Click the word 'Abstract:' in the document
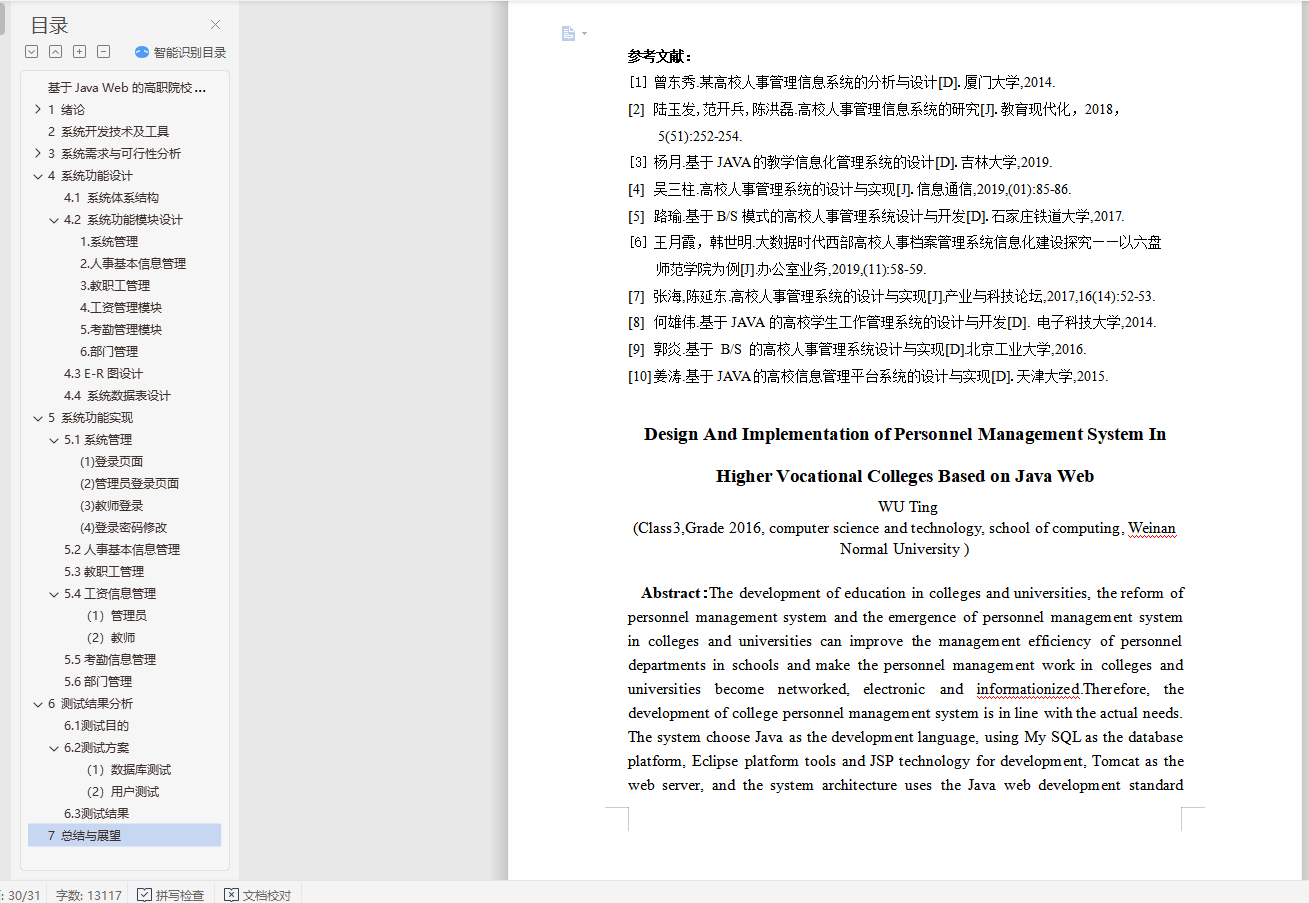This screenshot has height=903, width=1309. coord(675,593)
